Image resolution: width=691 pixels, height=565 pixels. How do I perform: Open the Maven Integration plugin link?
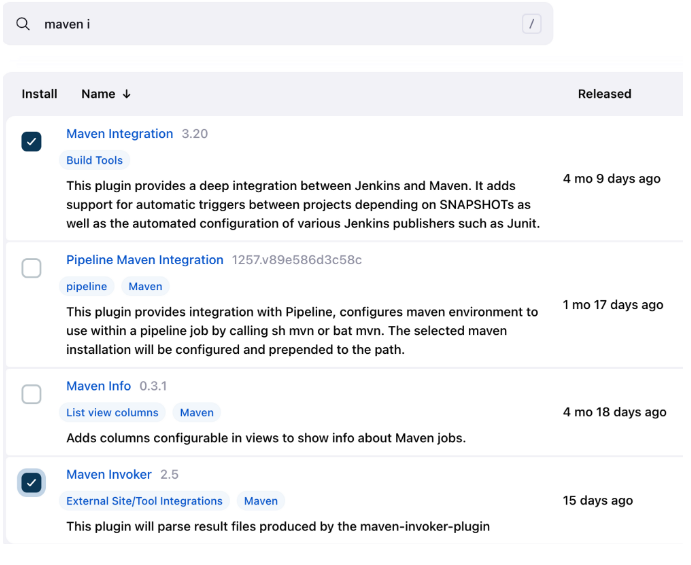point(119,134)
